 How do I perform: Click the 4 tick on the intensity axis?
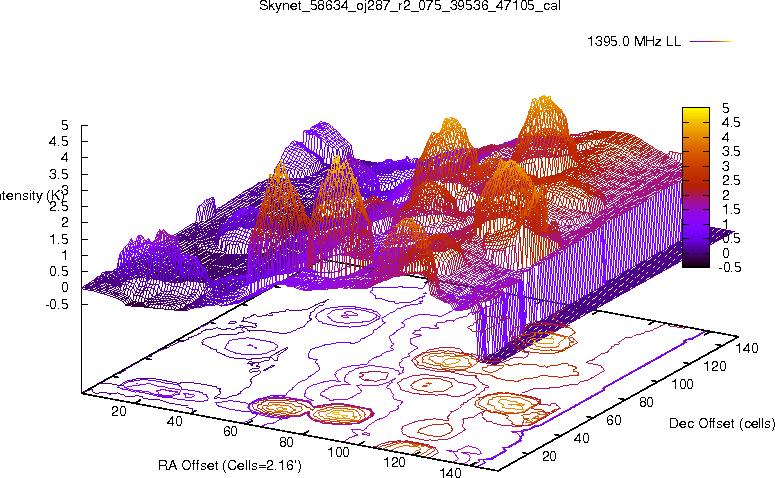[65, 158]
